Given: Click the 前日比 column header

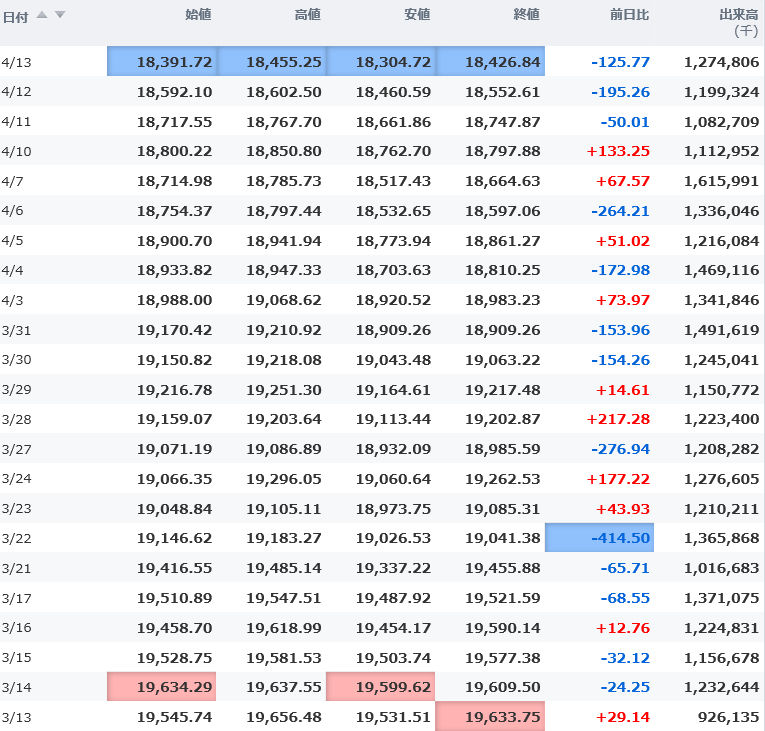Looking at the screenshot, I should (x=630, y=15).
